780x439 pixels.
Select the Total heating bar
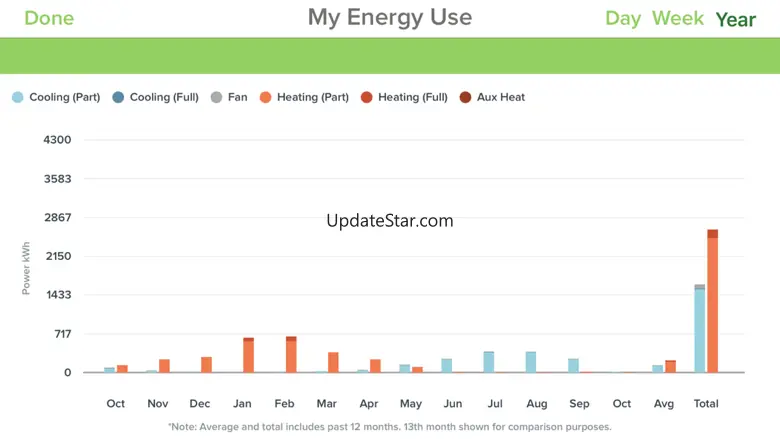pos(713,302)
